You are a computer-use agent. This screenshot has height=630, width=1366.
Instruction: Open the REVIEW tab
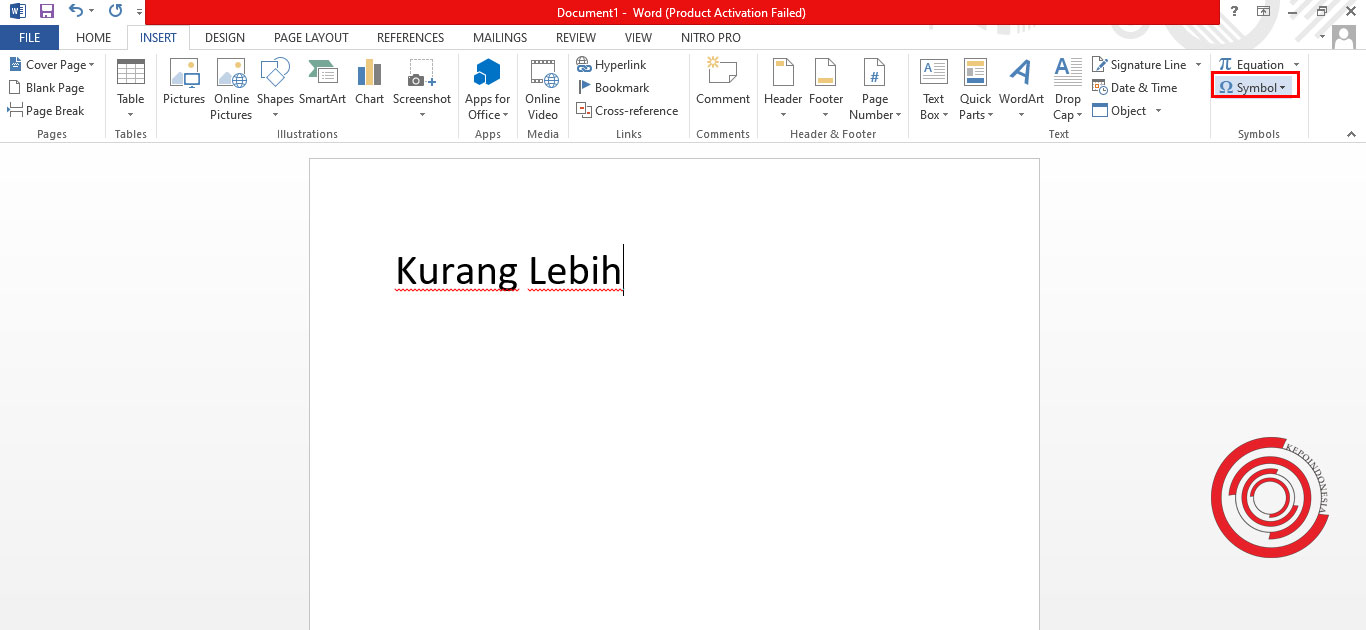(576, 37)
